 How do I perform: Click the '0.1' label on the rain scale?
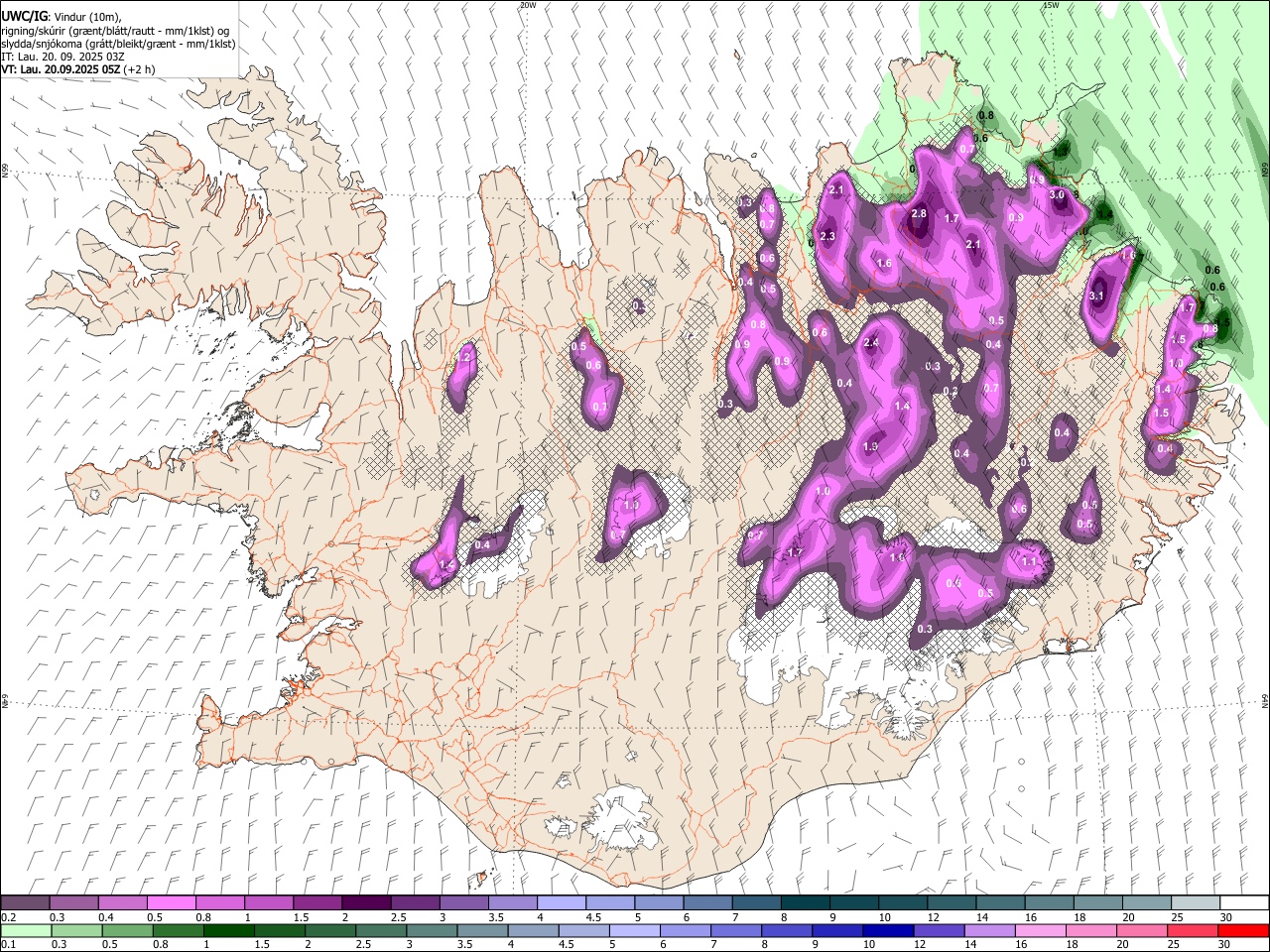point(8,945)
